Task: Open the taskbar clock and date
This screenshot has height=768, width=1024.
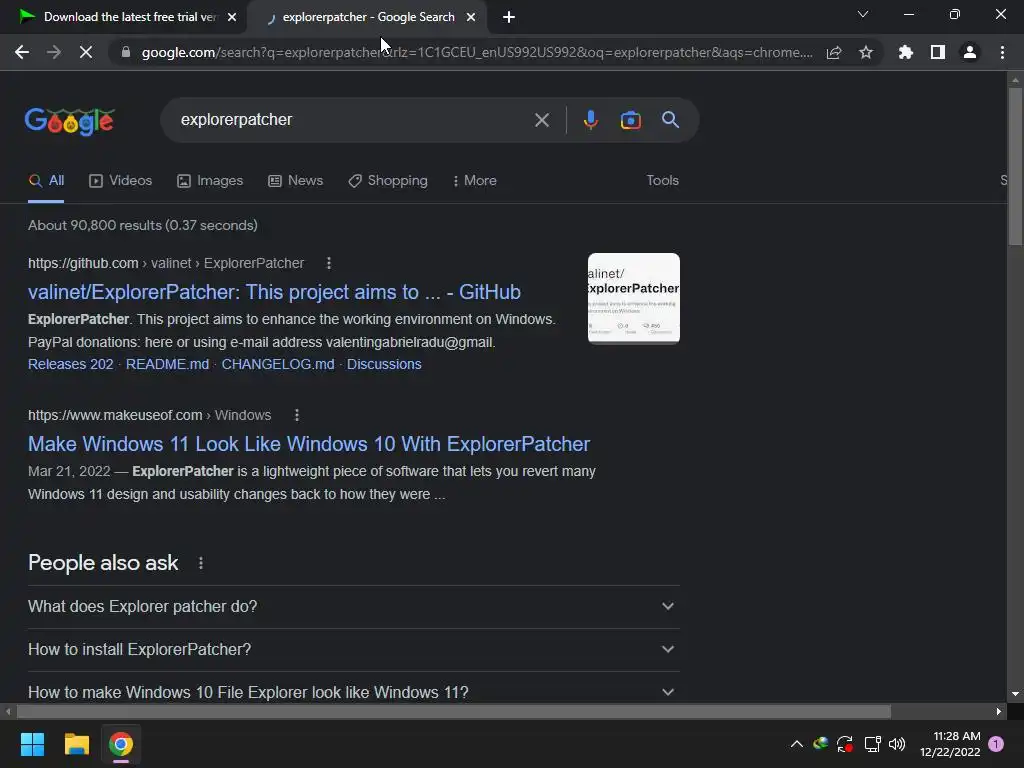Action: 950,744
